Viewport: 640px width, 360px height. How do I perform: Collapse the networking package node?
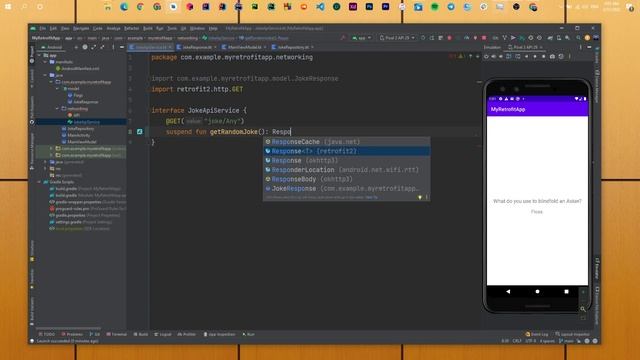click(57, 109)
